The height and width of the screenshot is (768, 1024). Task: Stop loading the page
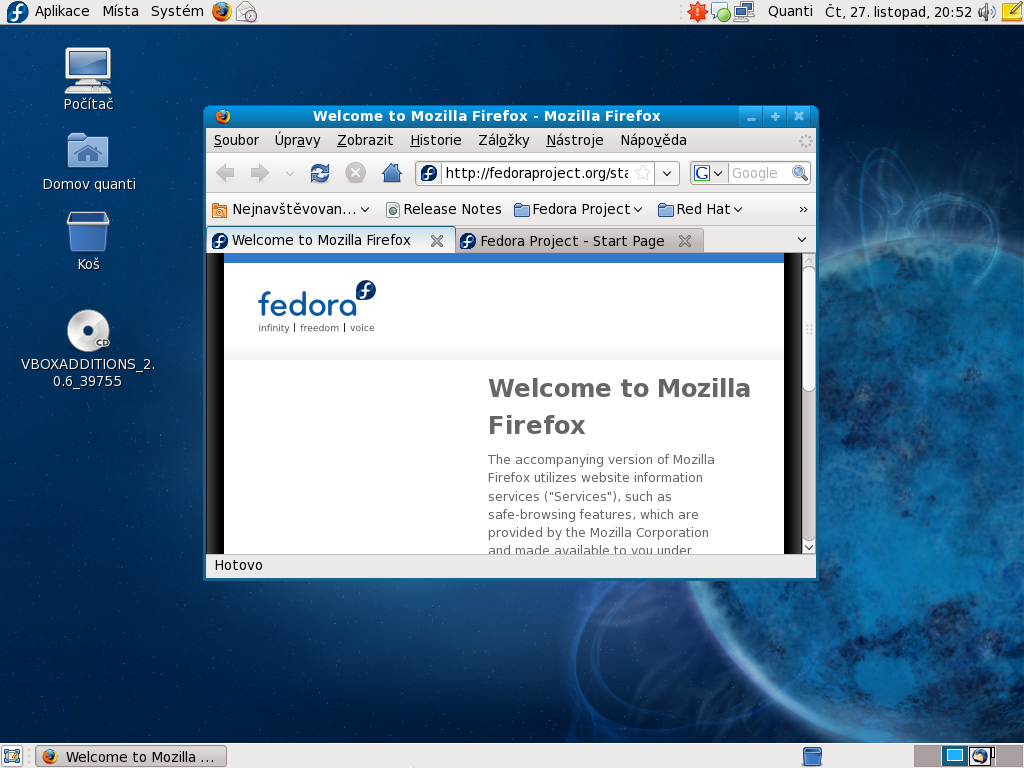pos(355,173)
